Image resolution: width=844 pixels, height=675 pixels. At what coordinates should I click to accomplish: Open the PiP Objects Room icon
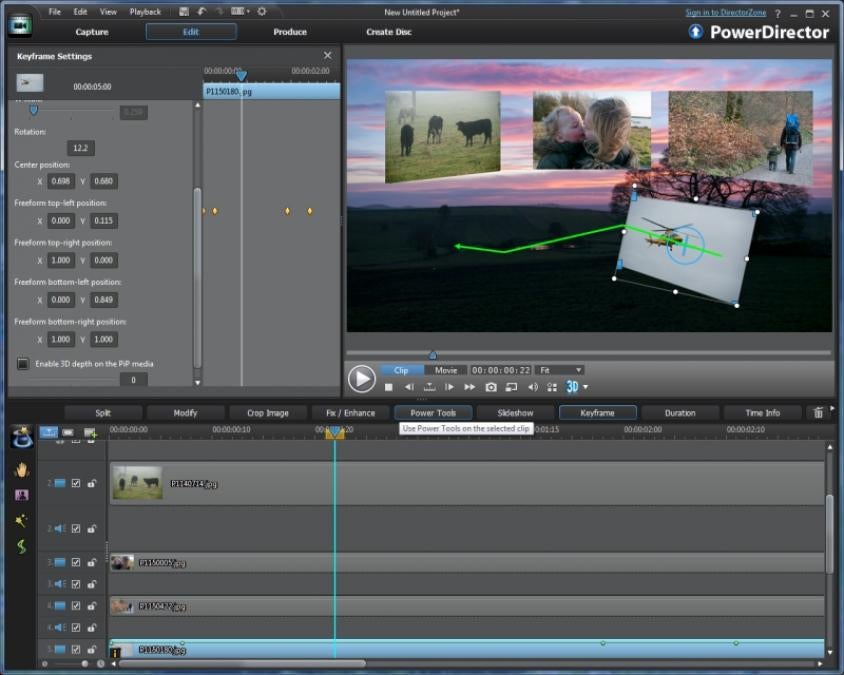tap(22, 495)
